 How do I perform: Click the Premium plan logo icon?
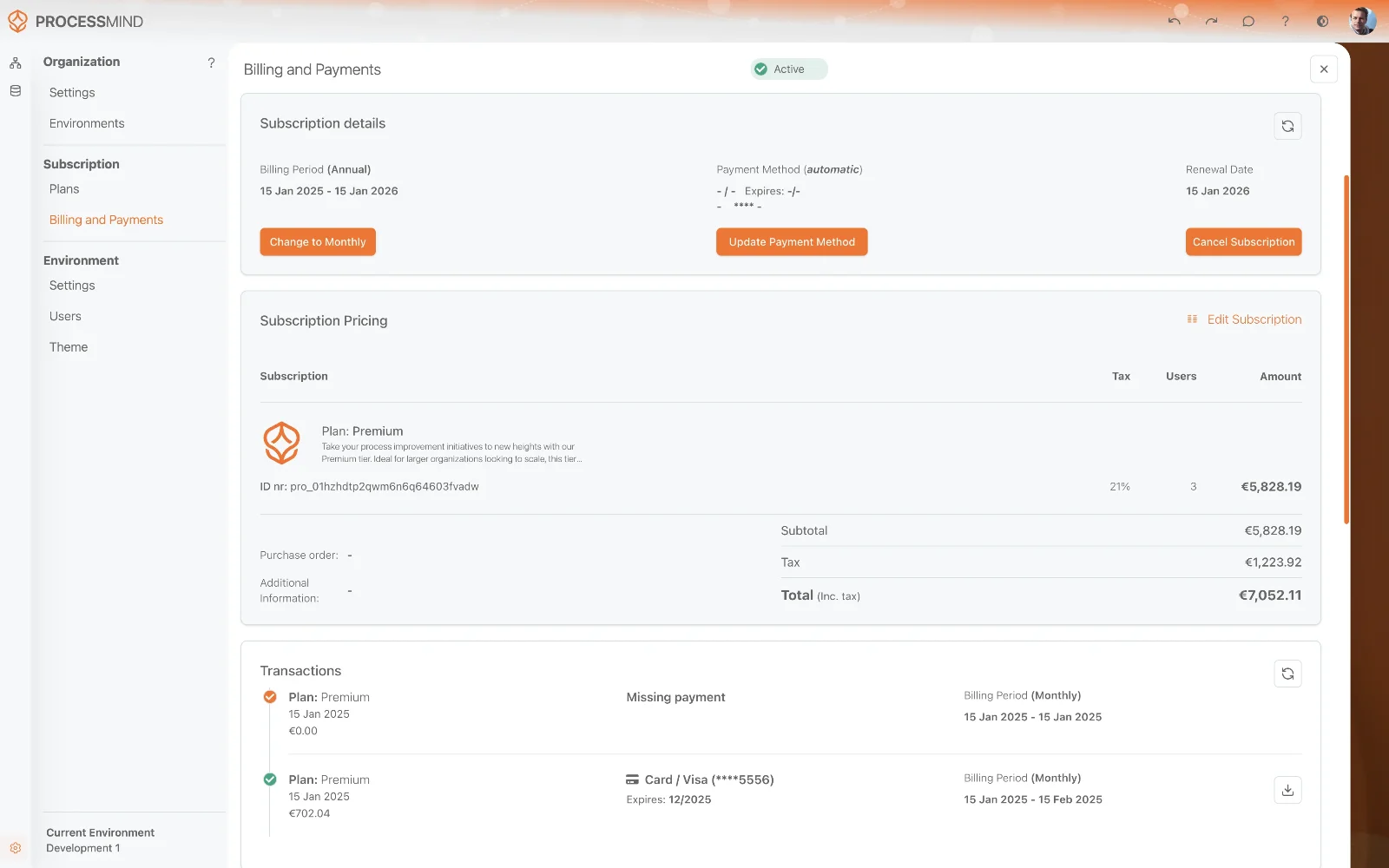coord(281,443)
